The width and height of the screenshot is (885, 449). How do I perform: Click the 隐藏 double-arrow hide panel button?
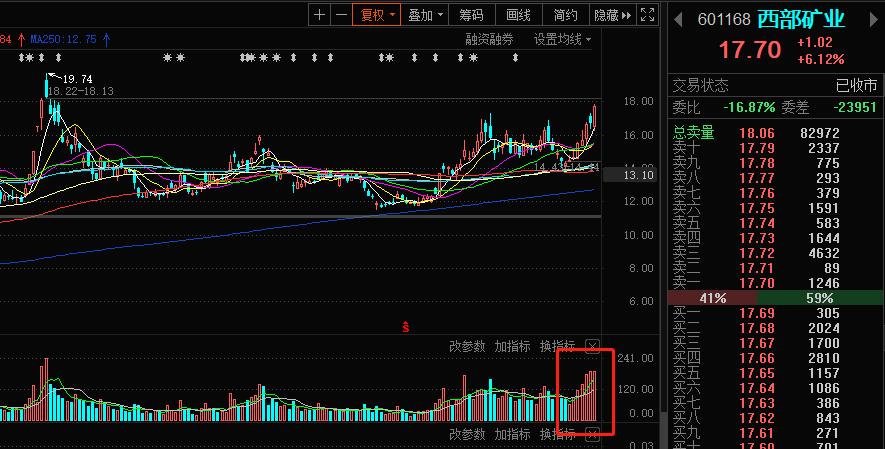click(x=612, y=15)
